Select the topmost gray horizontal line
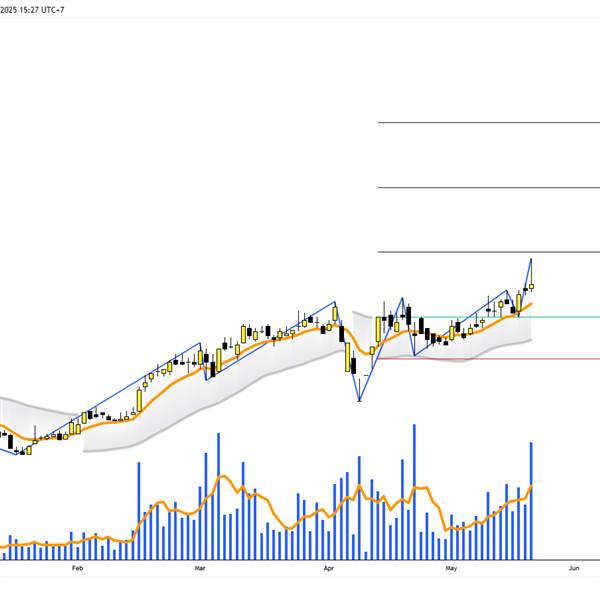Screen dimensions: 600x600 [489, 122]
